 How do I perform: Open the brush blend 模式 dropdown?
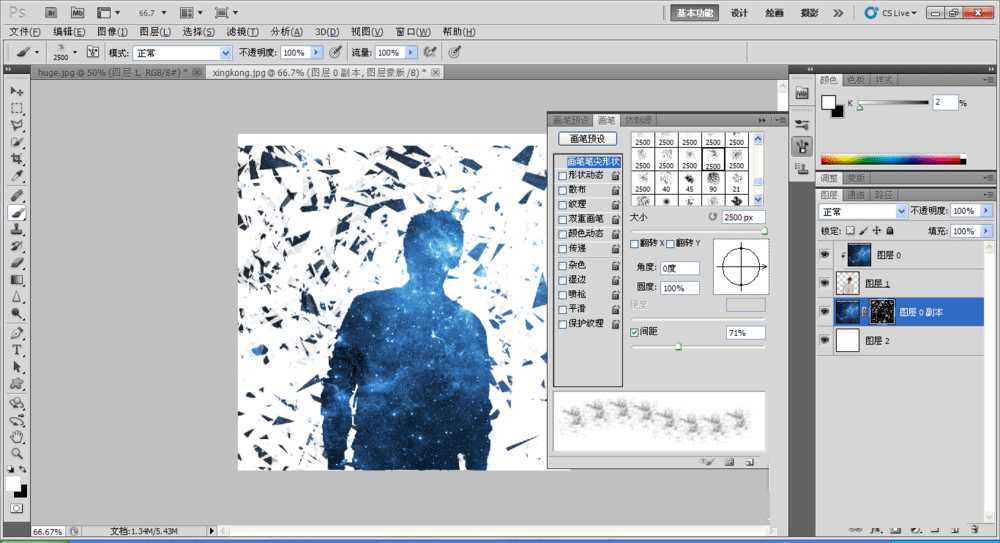pyautogui.click(x=183, y=52)
